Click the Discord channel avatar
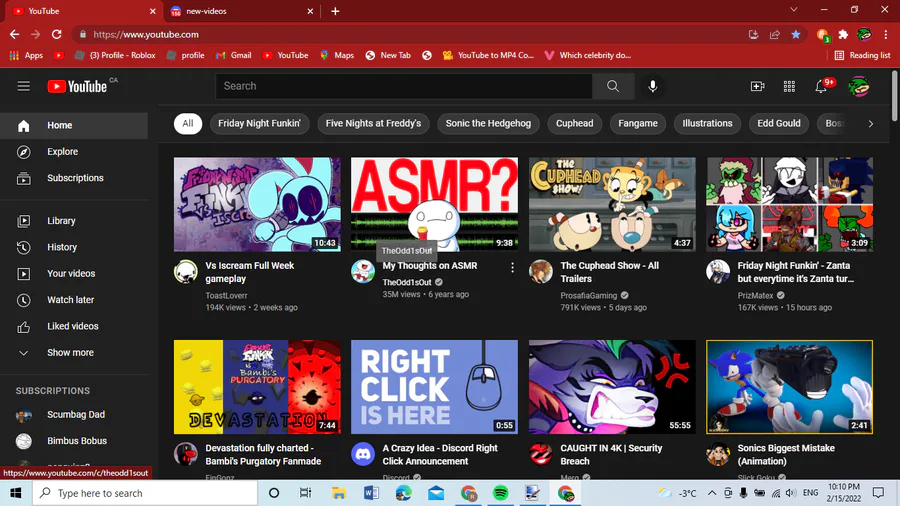The height and width of the screenshot is (506, 900). [363, 454]
